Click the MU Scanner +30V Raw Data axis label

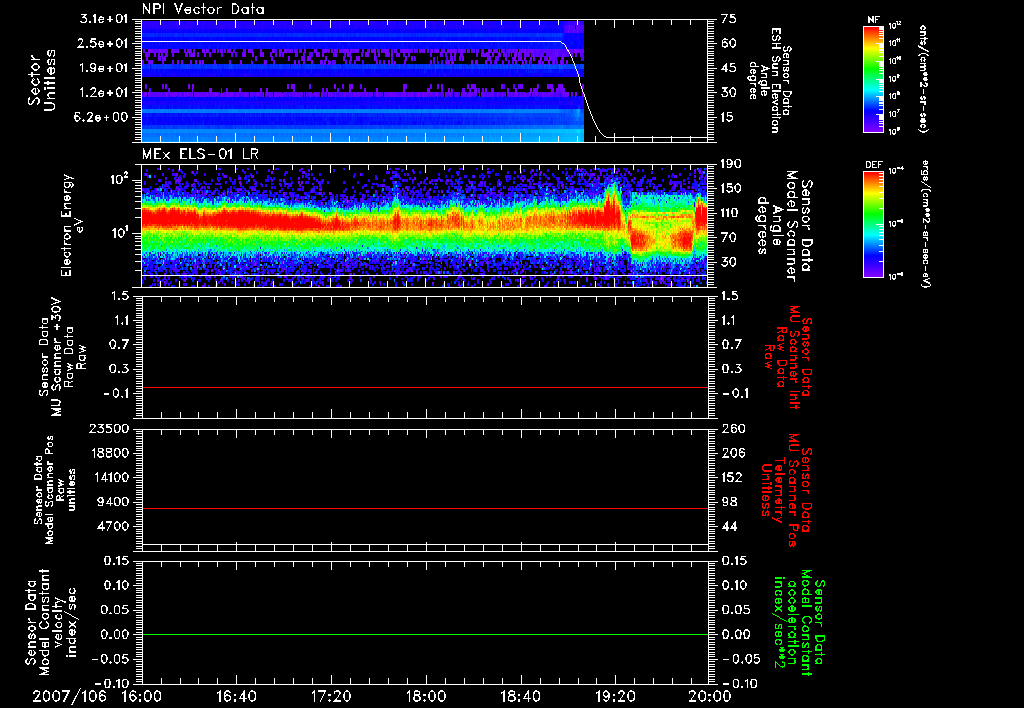61,357
